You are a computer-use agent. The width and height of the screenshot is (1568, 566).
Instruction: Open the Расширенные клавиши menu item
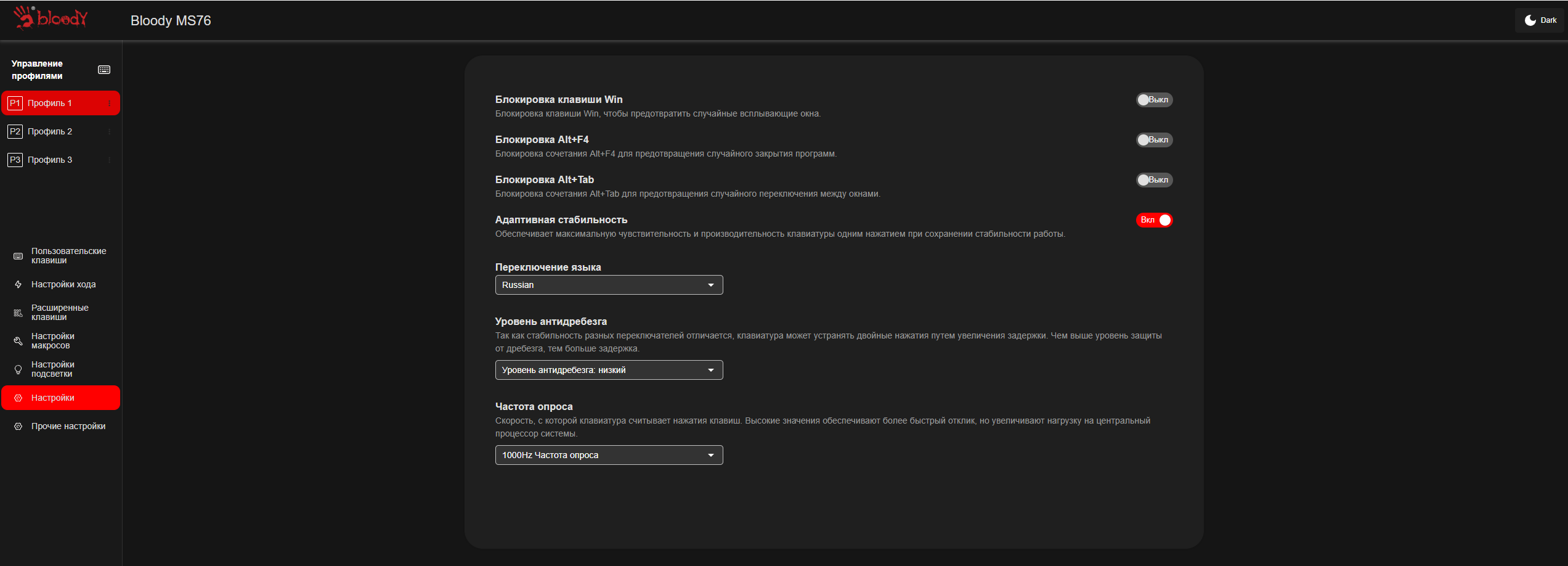[x=60, y=313]
